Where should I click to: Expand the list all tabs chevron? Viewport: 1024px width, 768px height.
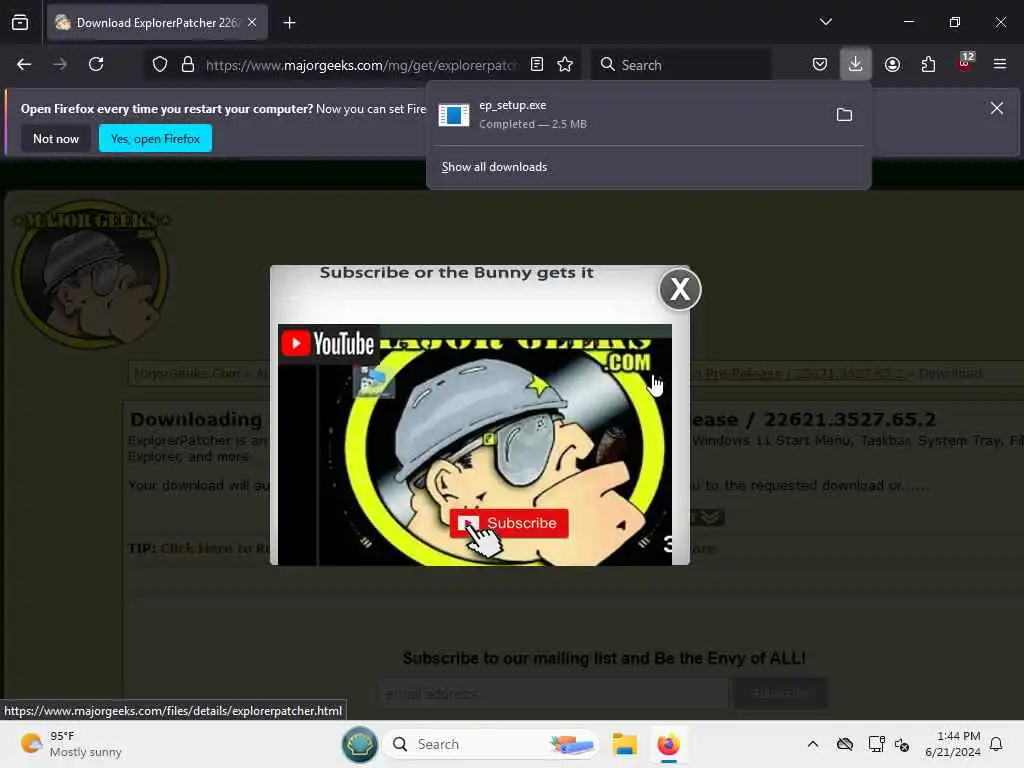click(825, 22)
